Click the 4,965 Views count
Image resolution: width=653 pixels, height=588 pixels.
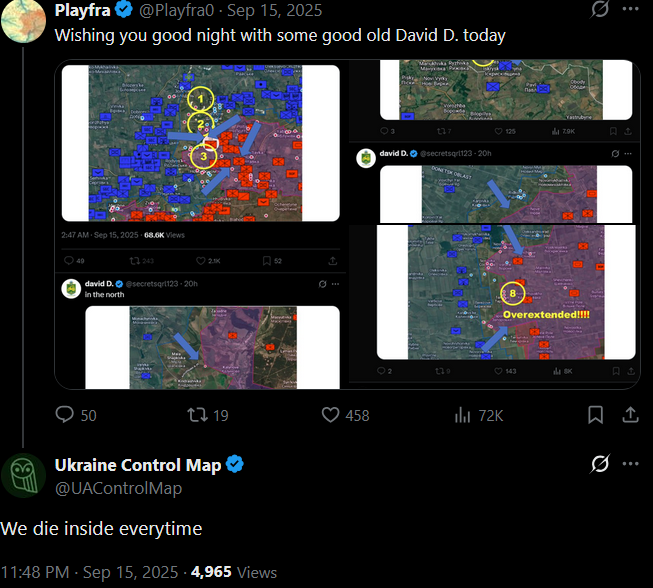coord(234,572)
